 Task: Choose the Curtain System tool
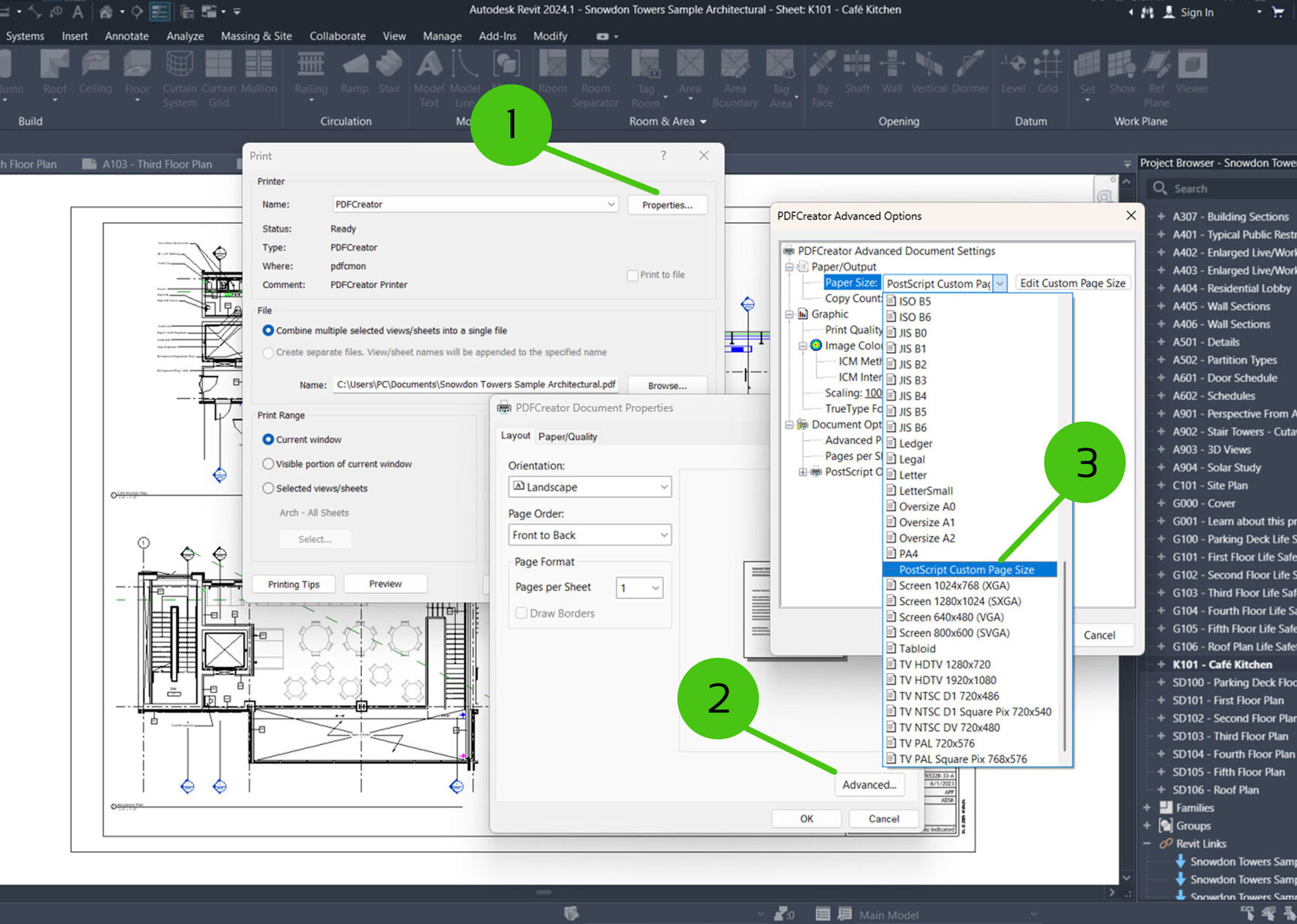pos(179,78)
